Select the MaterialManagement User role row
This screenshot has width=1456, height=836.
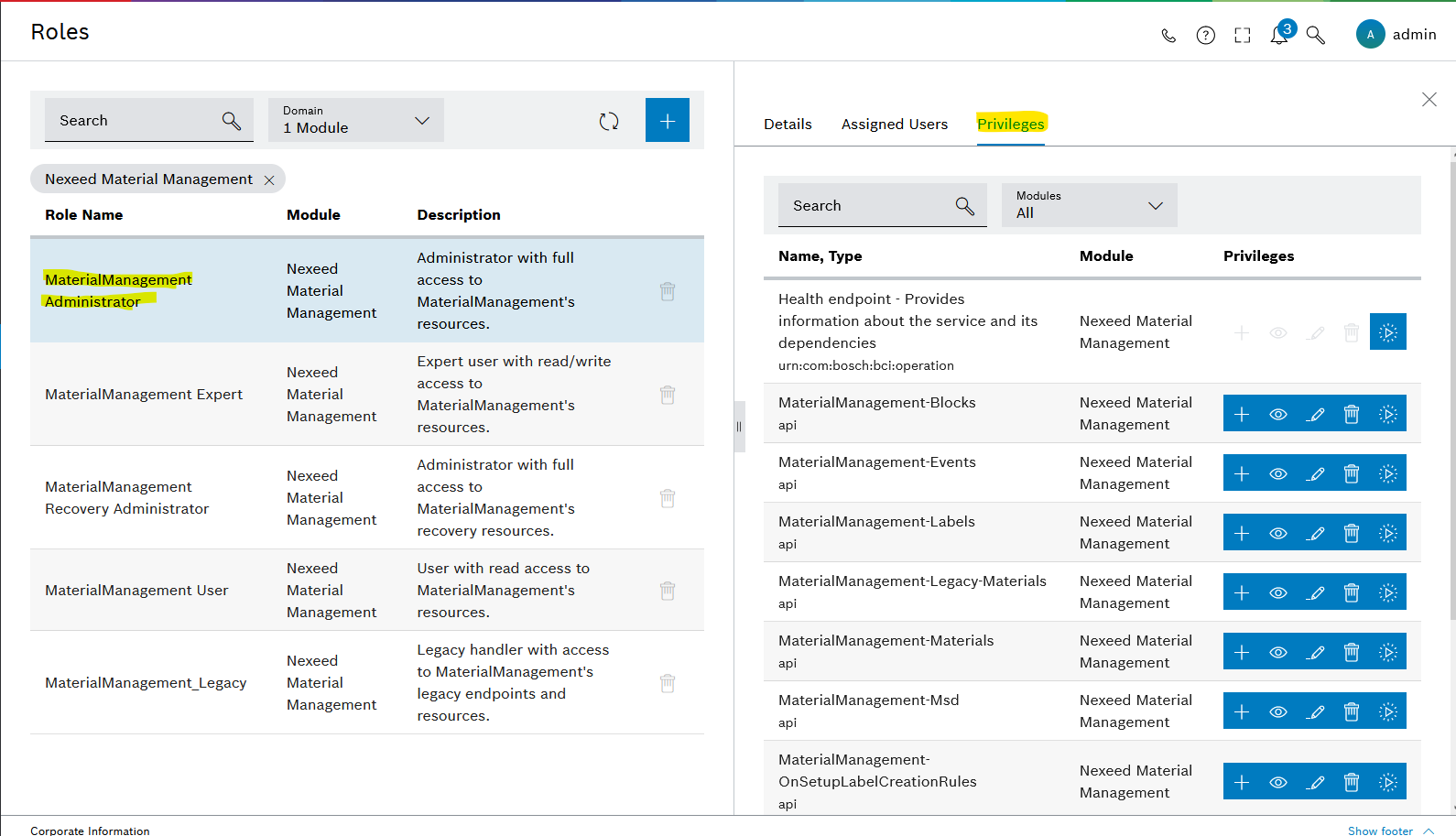[x=367, y=591]
